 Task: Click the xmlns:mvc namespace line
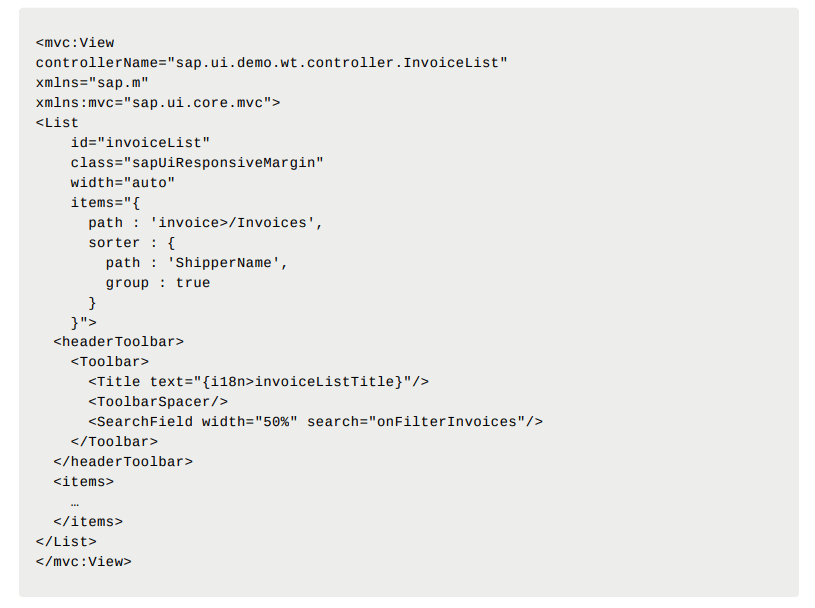tap(158, 103)
